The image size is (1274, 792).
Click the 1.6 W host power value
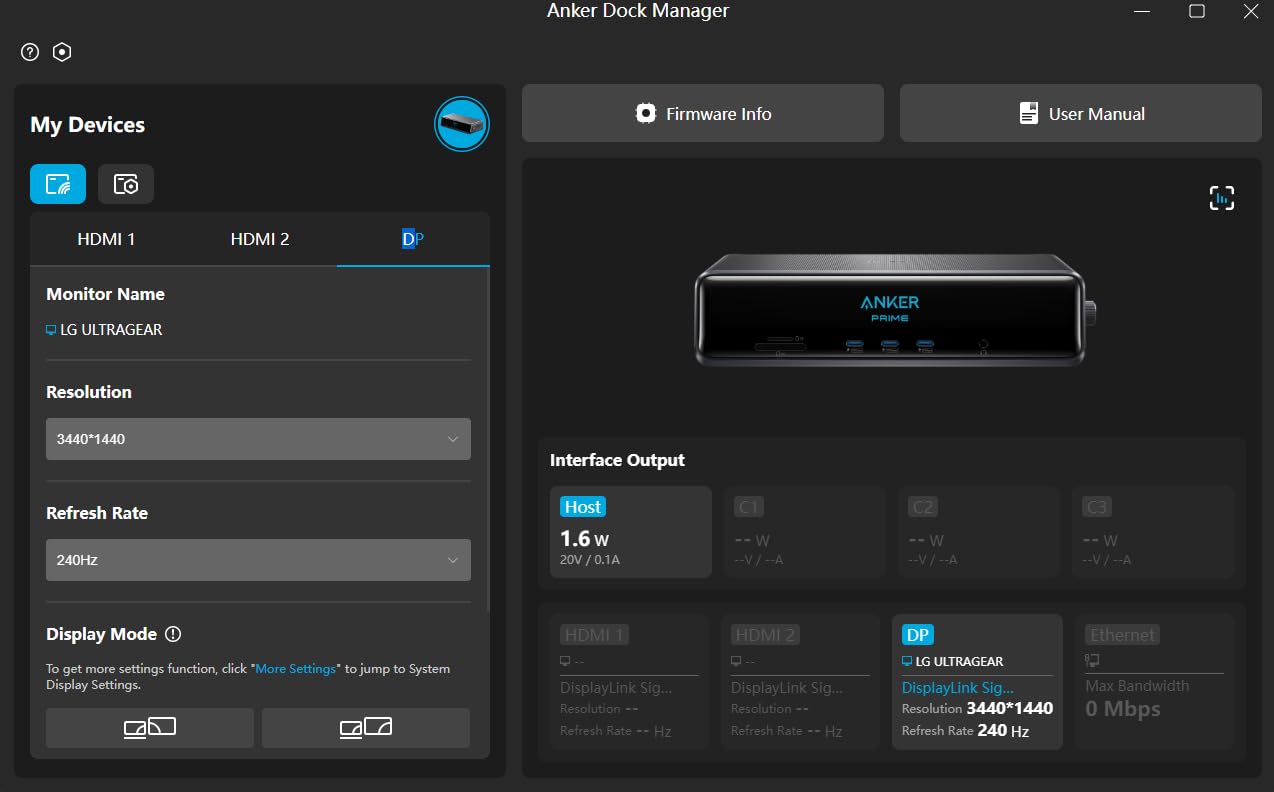[x=585, y=539]
